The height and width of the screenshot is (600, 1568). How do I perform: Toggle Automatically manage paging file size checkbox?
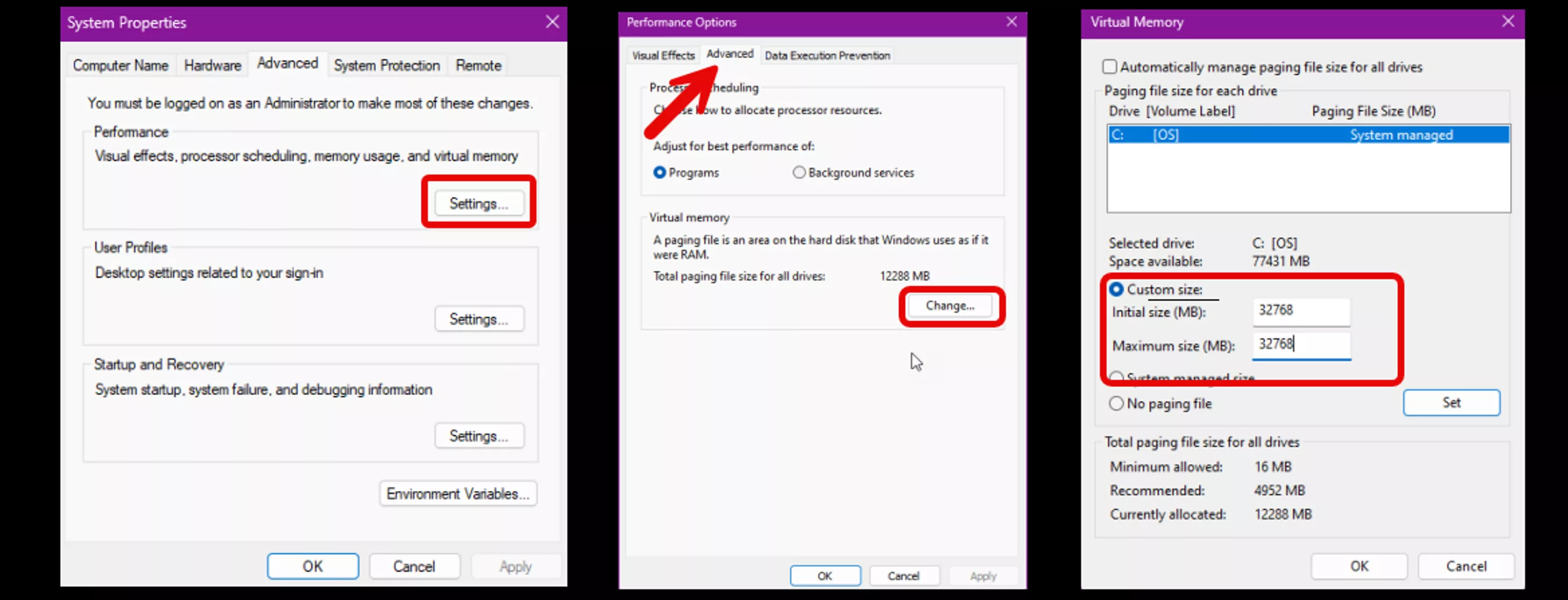(x=1110, y=67)
